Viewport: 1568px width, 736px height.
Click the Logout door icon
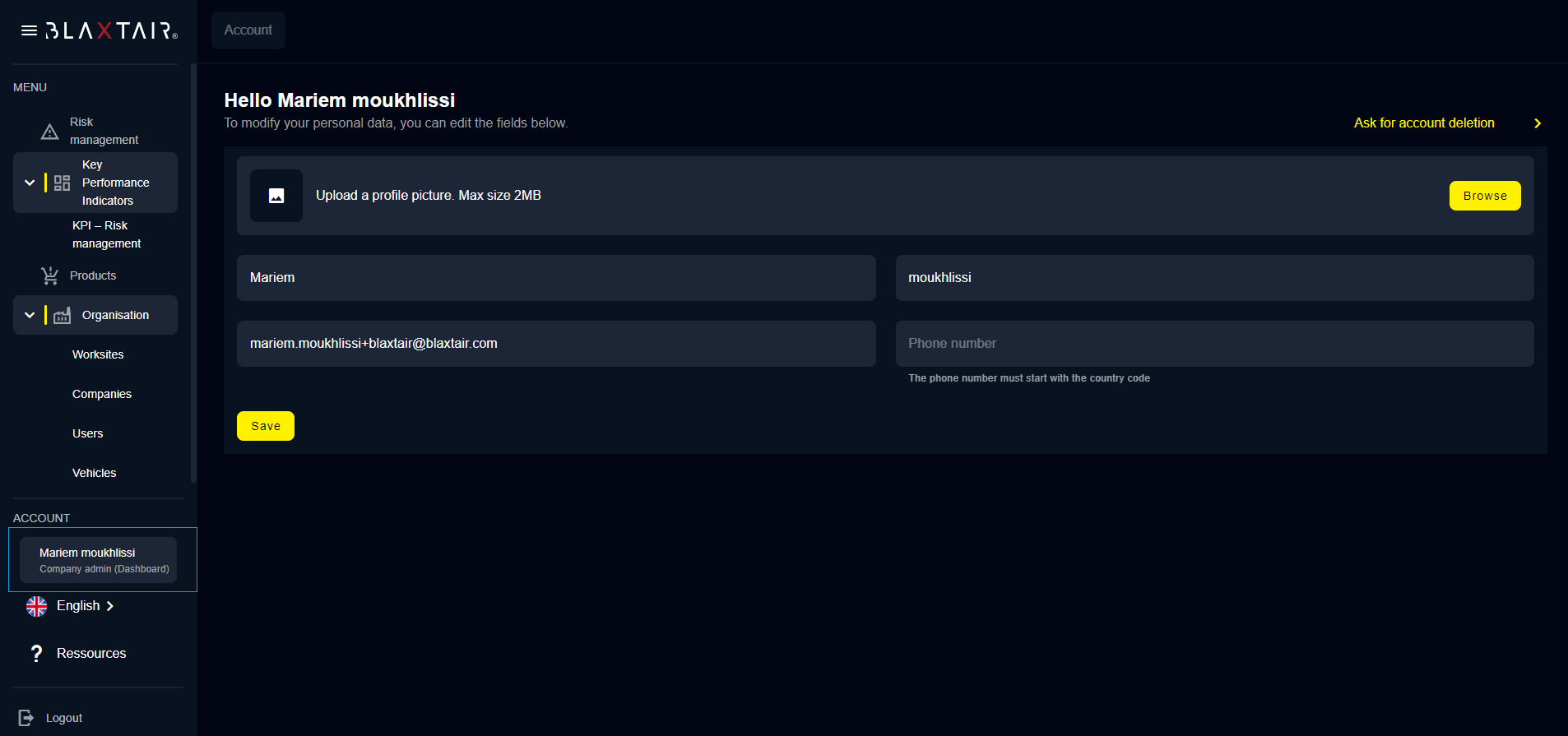tap(26, 718)
